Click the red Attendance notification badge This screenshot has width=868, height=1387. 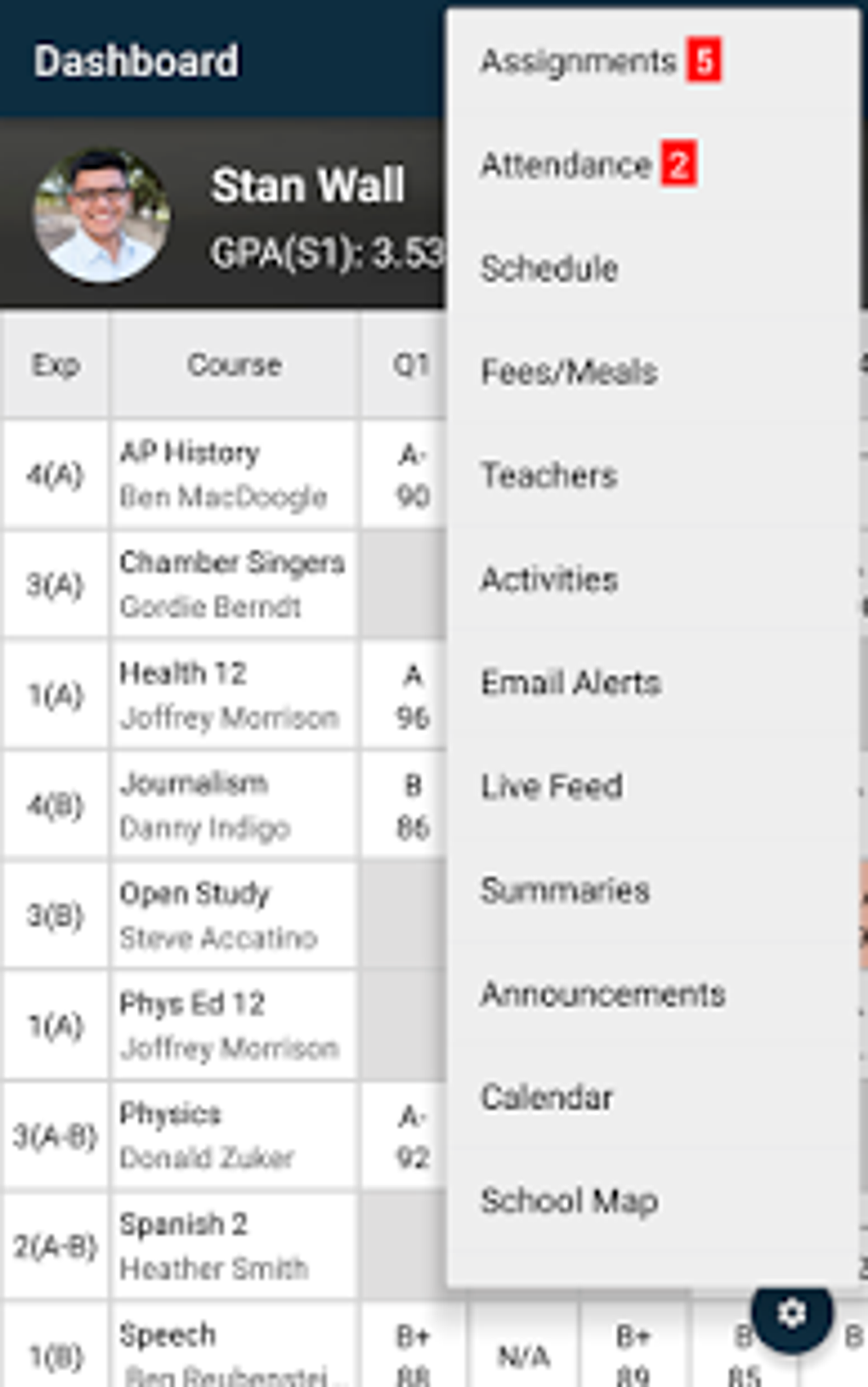[677, 163]
